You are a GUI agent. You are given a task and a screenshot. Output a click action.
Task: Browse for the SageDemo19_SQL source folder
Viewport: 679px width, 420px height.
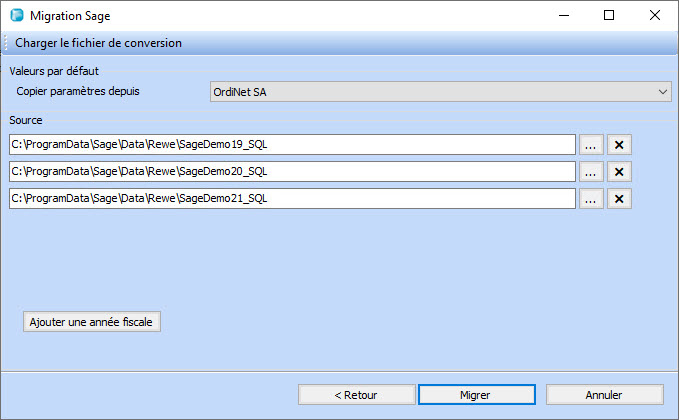coord(591,145)
